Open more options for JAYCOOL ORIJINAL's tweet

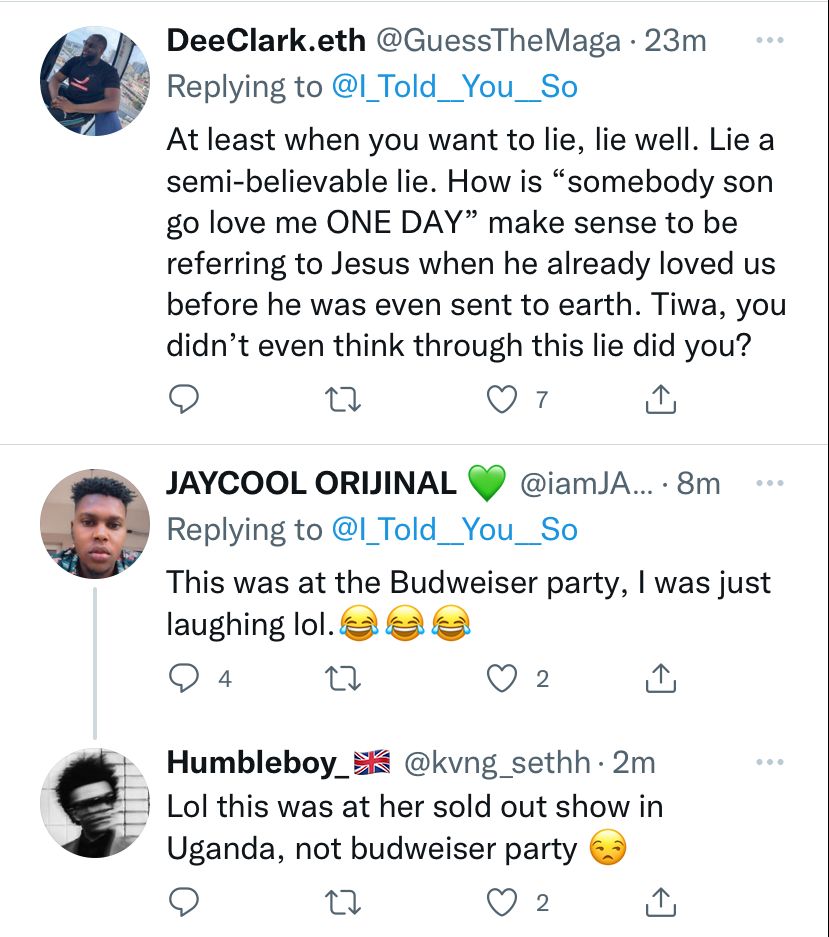(769, 483)
